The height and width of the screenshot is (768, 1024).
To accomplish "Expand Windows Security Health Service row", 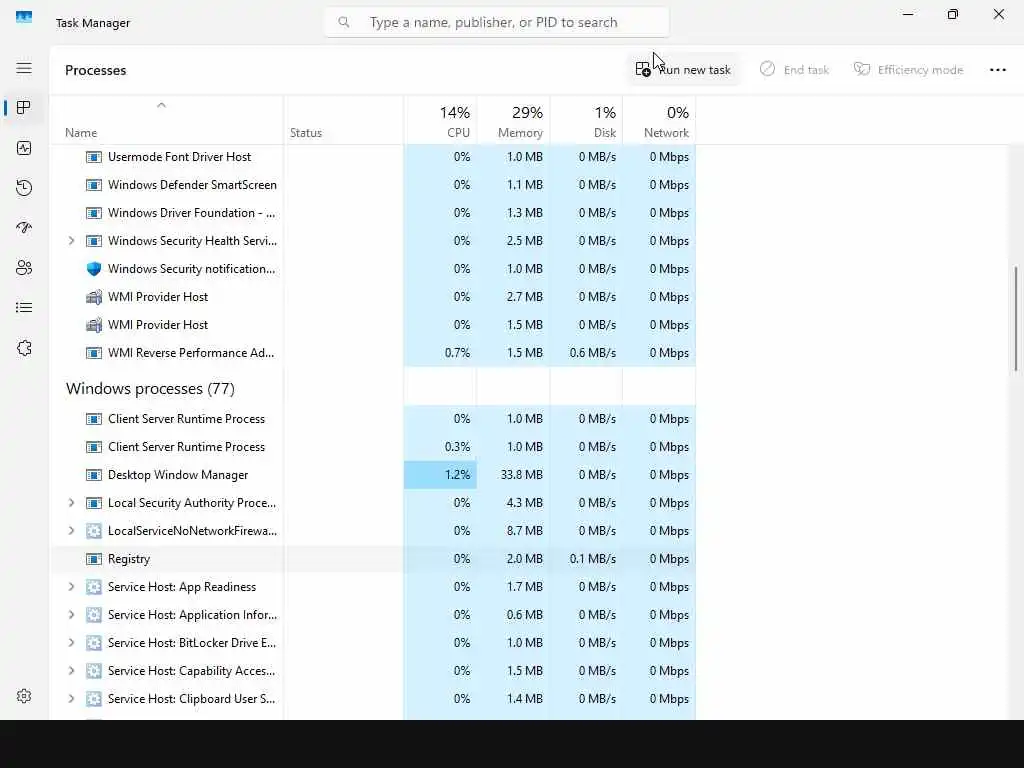I will click(x=71, y=241).
